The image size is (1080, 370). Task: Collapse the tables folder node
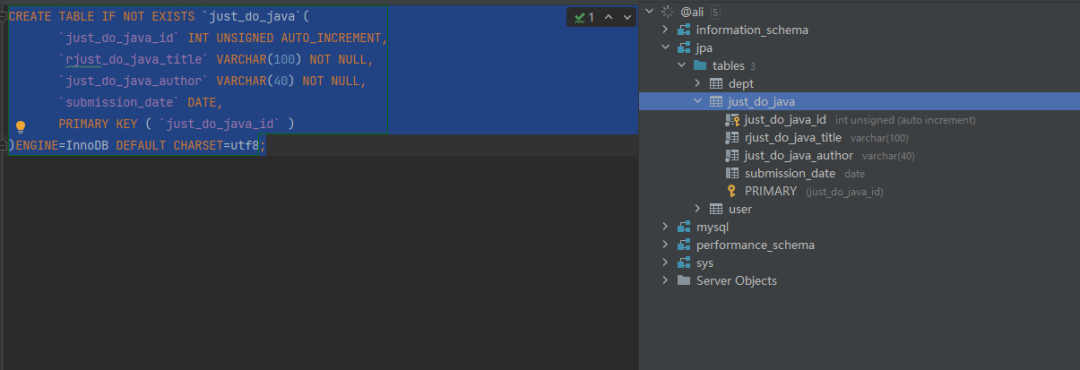pyautogui.click(x=681, y=65)
